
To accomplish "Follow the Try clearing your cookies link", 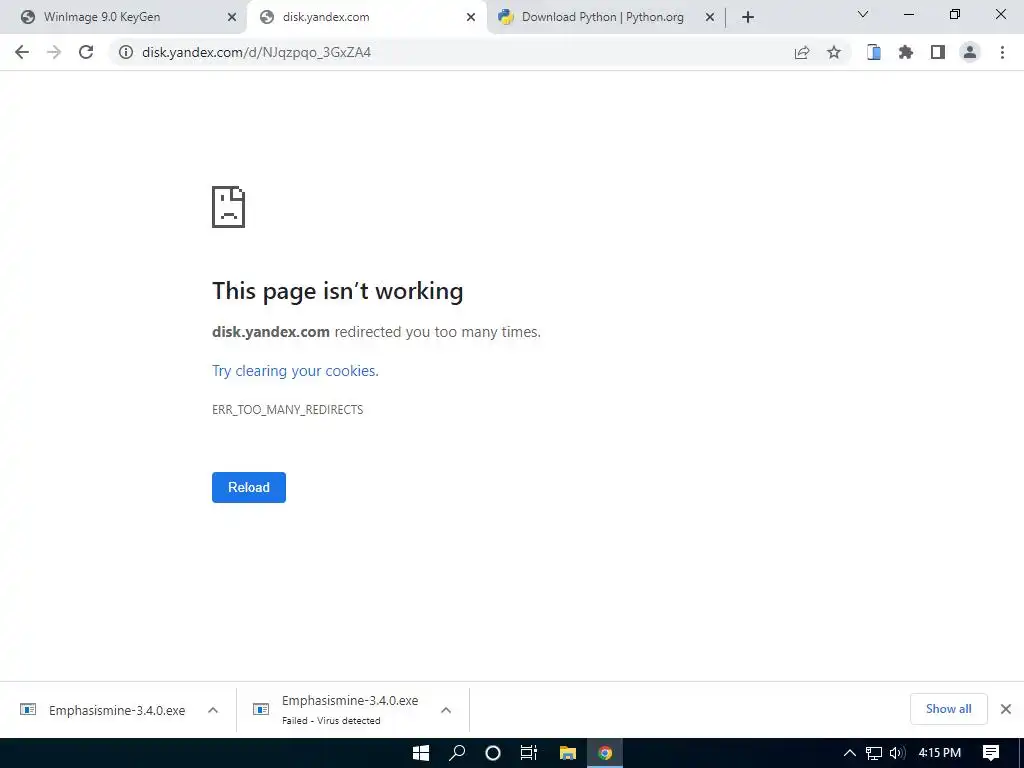I will (x=295, y=371).
